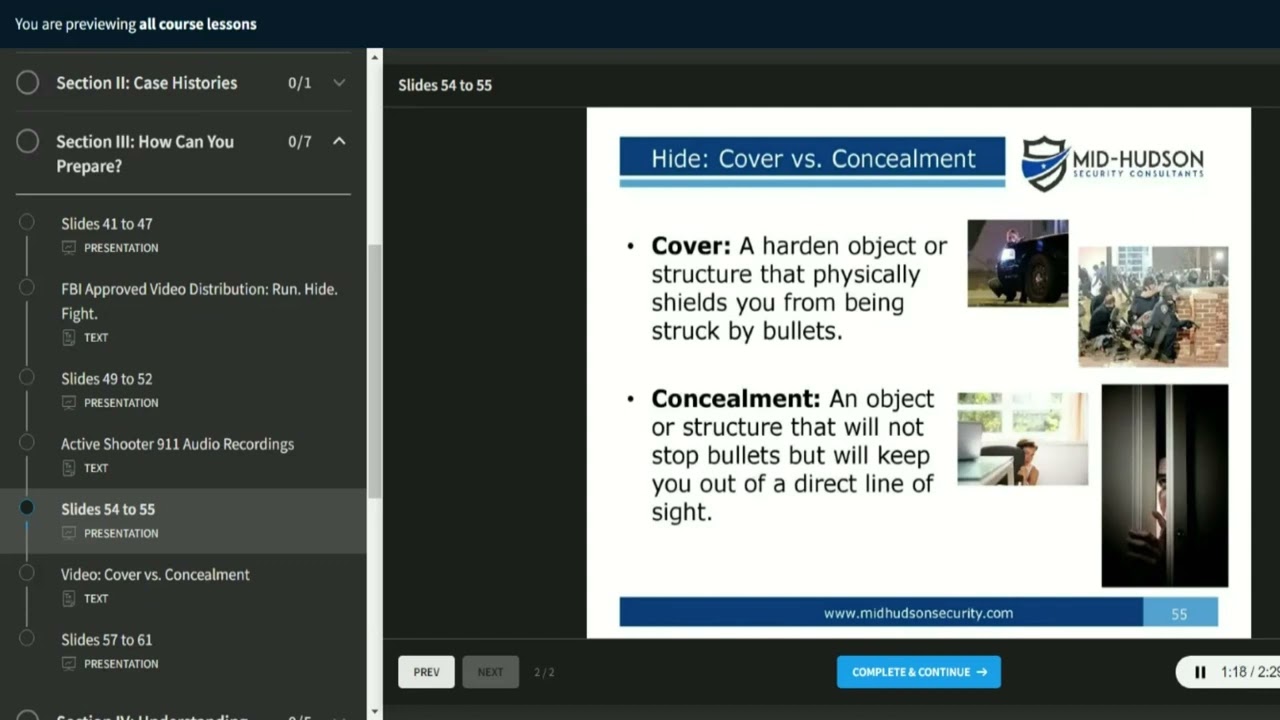The image size is (1280, 720).
Task: Open Section II: Case Histories heading
Action: [146, 83]
